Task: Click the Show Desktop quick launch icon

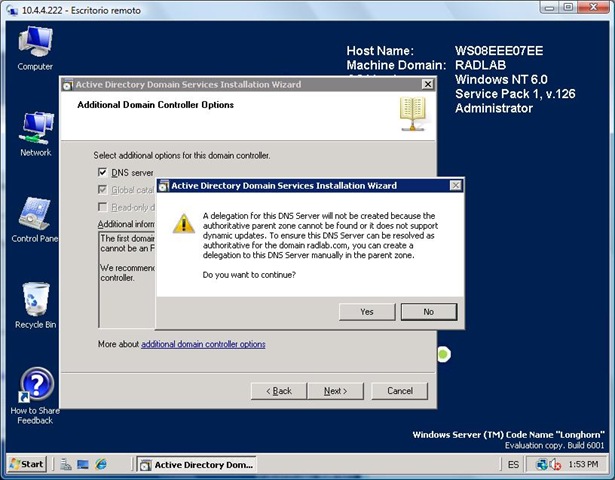Action: 83,465
